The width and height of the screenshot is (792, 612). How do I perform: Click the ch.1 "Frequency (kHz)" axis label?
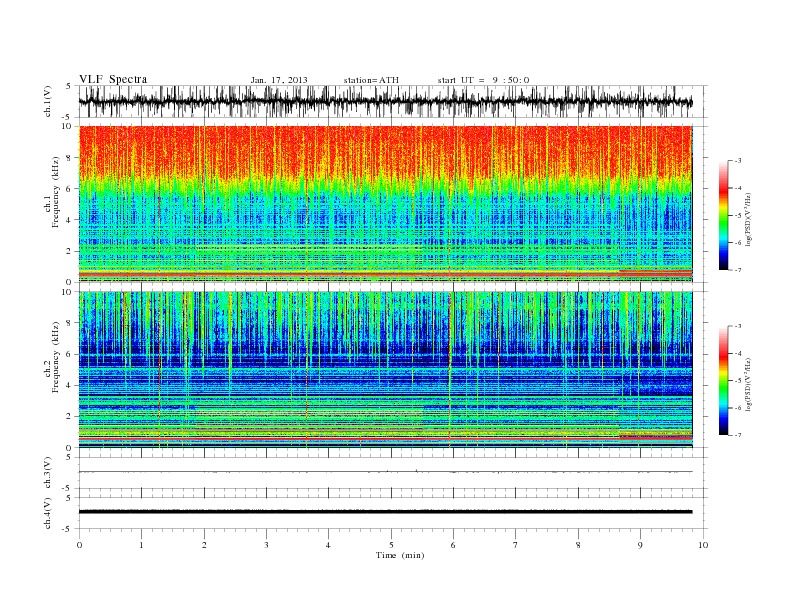point(55,192)
